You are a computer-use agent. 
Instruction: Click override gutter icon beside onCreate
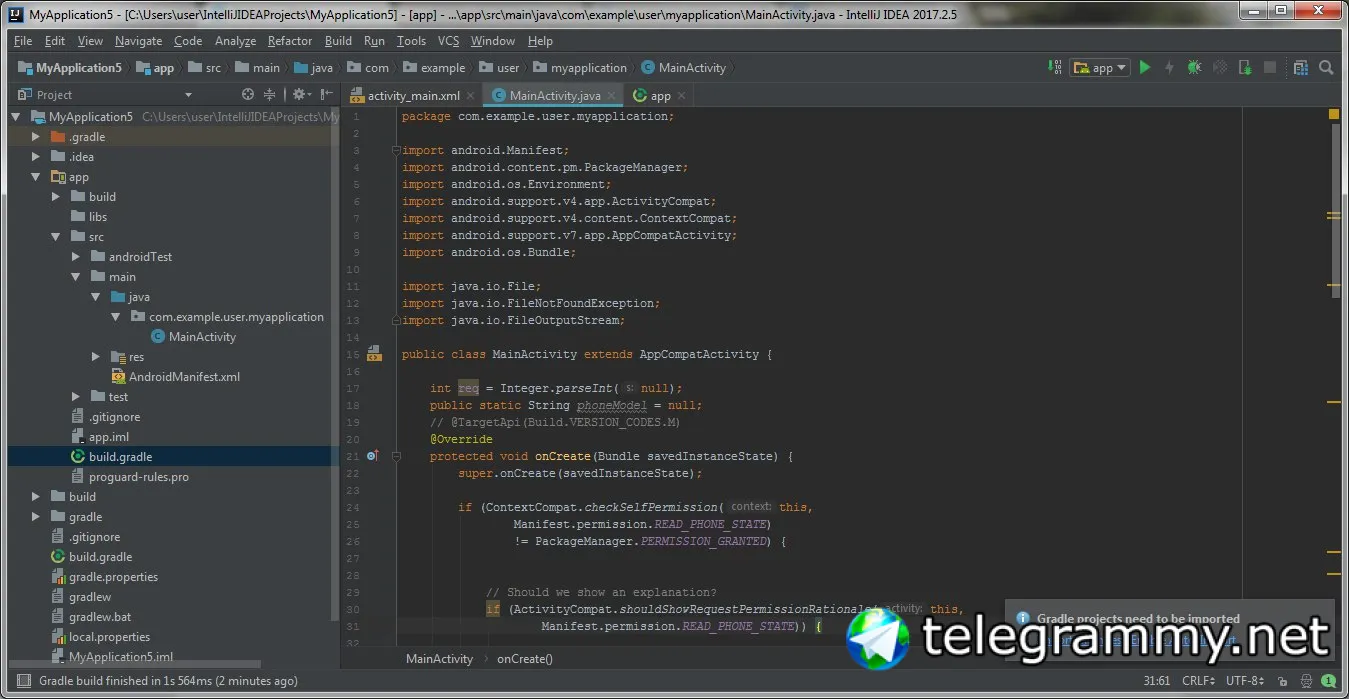372,456
